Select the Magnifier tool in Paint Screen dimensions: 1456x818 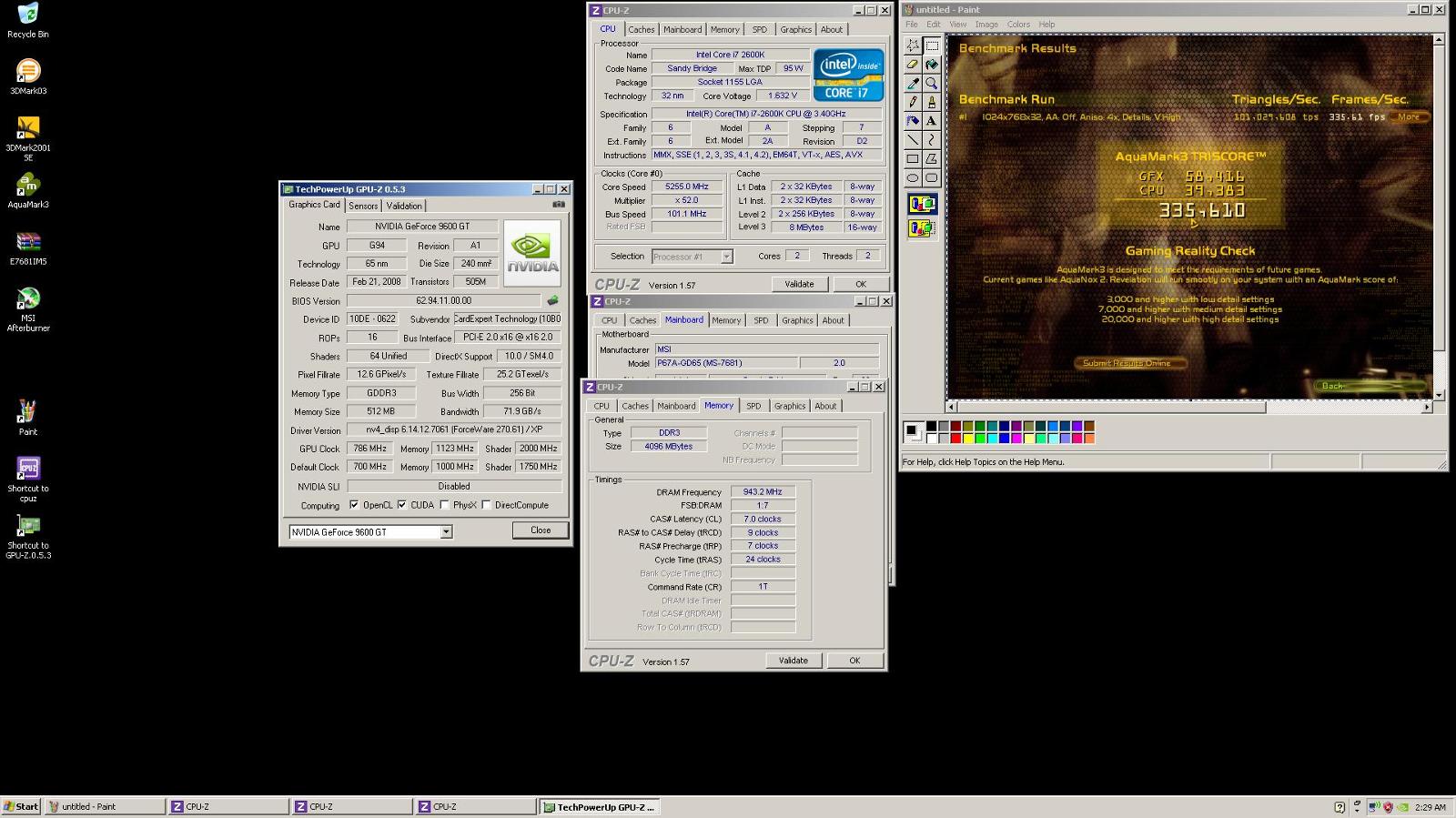(x=932, y=83)
